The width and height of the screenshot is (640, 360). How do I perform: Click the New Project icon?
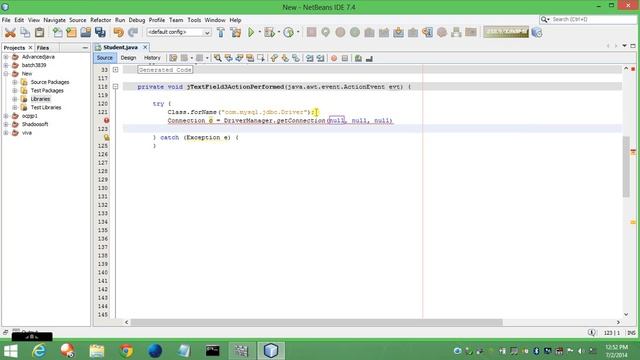click(71, 32)
